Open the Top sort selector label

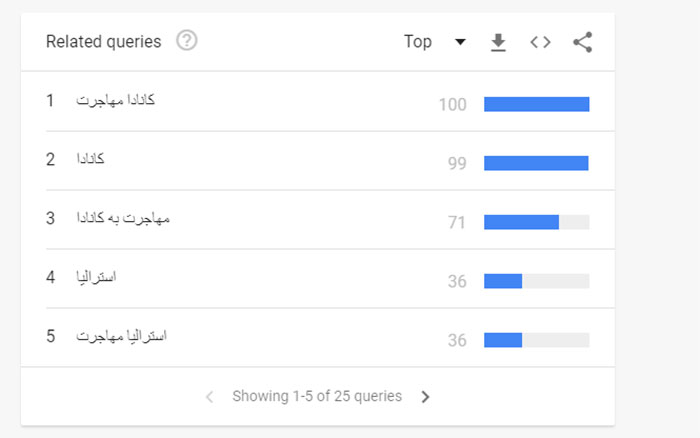click(x=418, y=42)
